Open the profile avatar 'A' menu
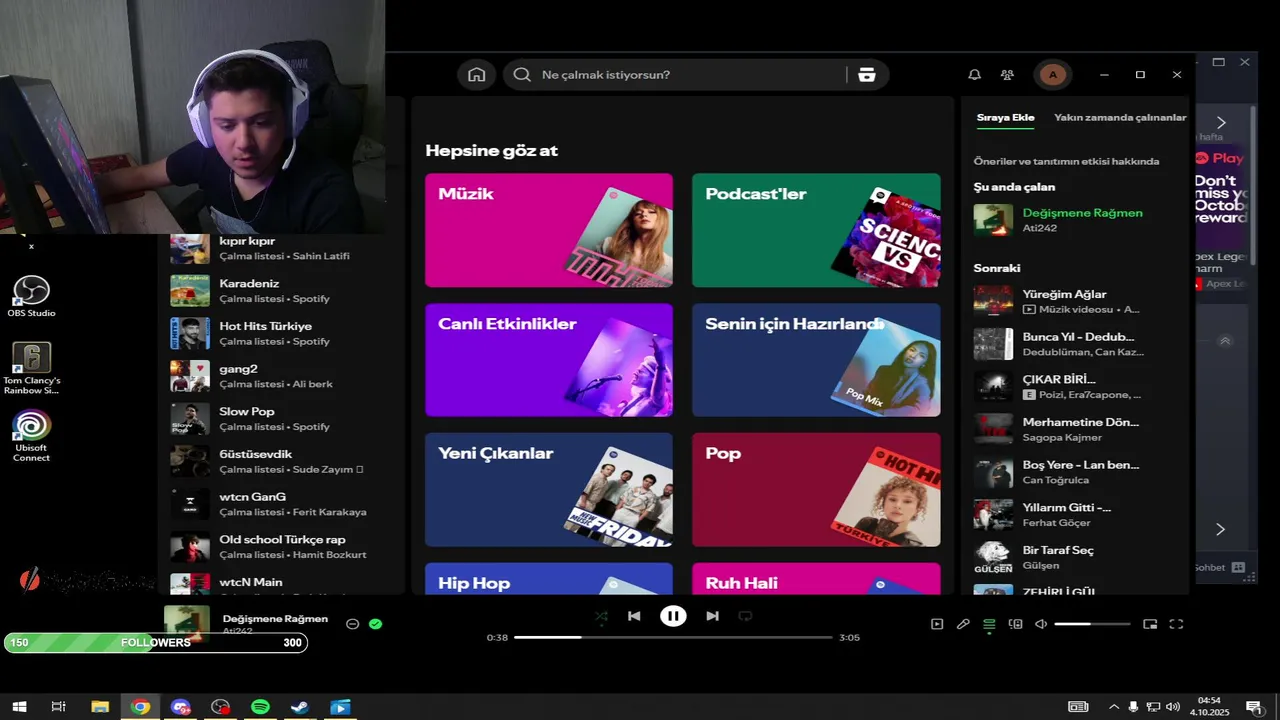 (1052, 75)
